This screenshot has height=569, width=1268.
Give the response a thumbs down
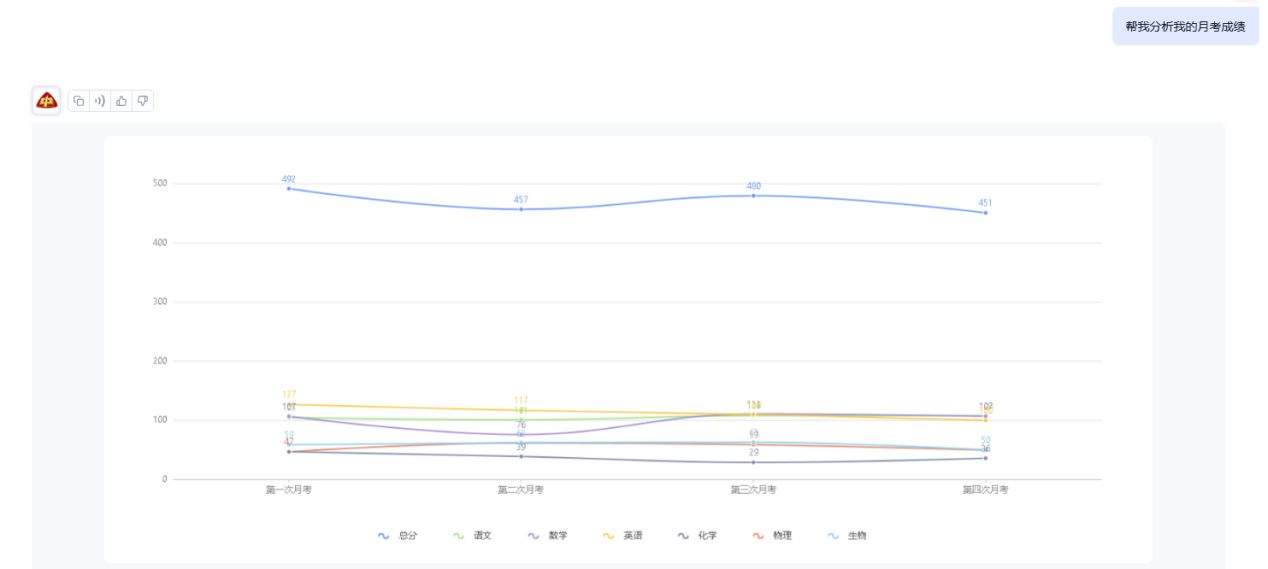coord(143,101)
